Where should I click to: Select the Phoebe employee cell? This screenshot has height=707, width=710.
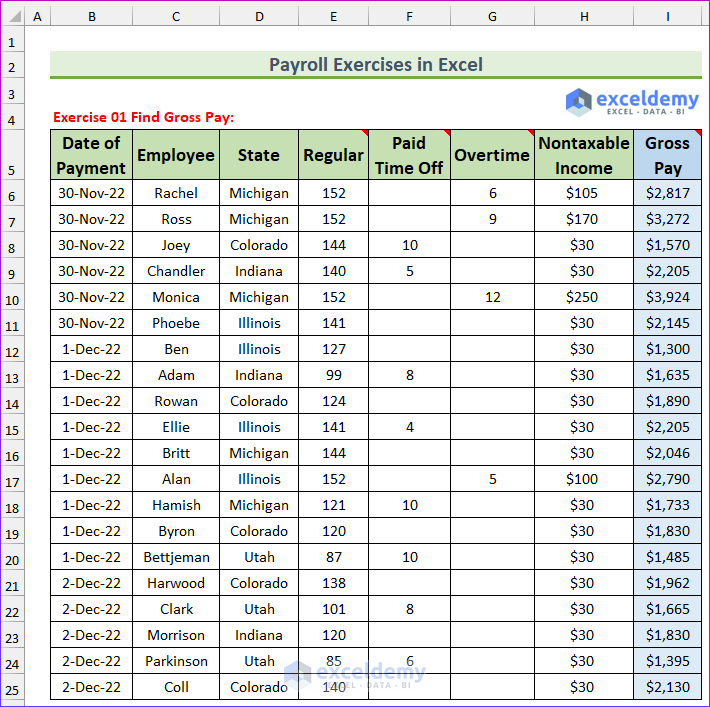(x=176, y=323)
